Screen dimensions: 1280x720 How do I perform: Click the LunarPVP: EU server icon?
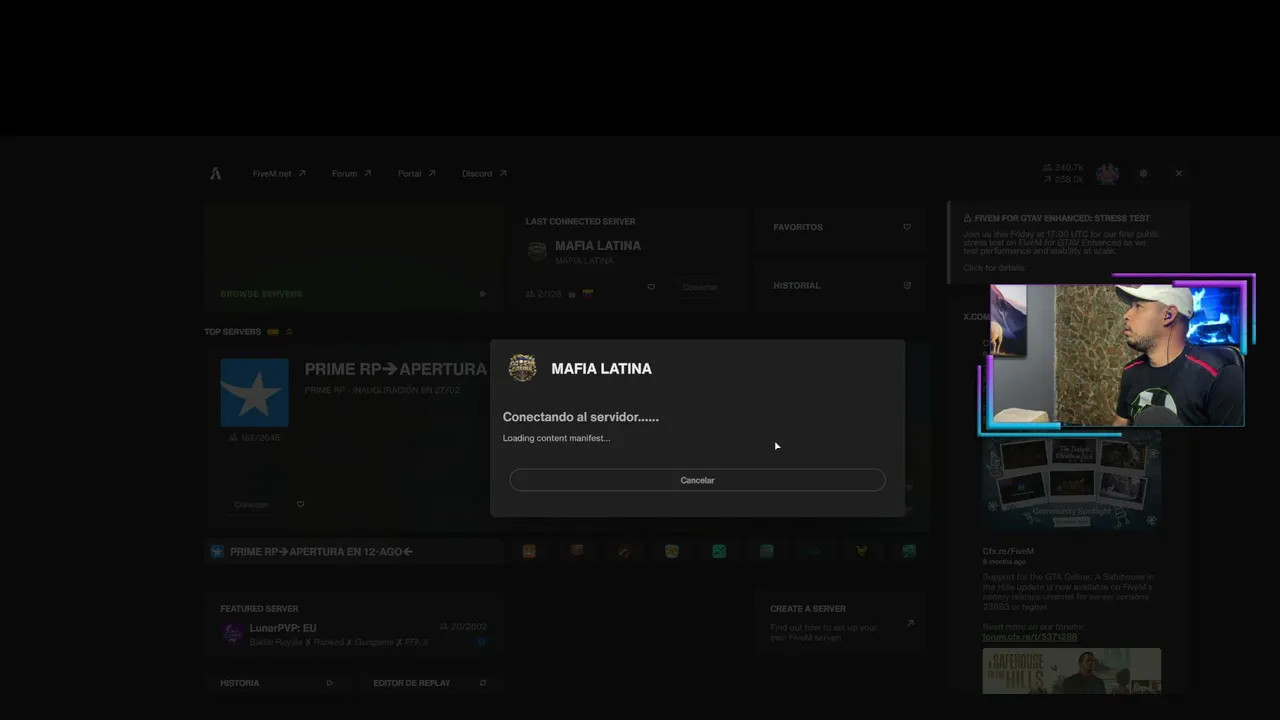click(x=232, y=633)
